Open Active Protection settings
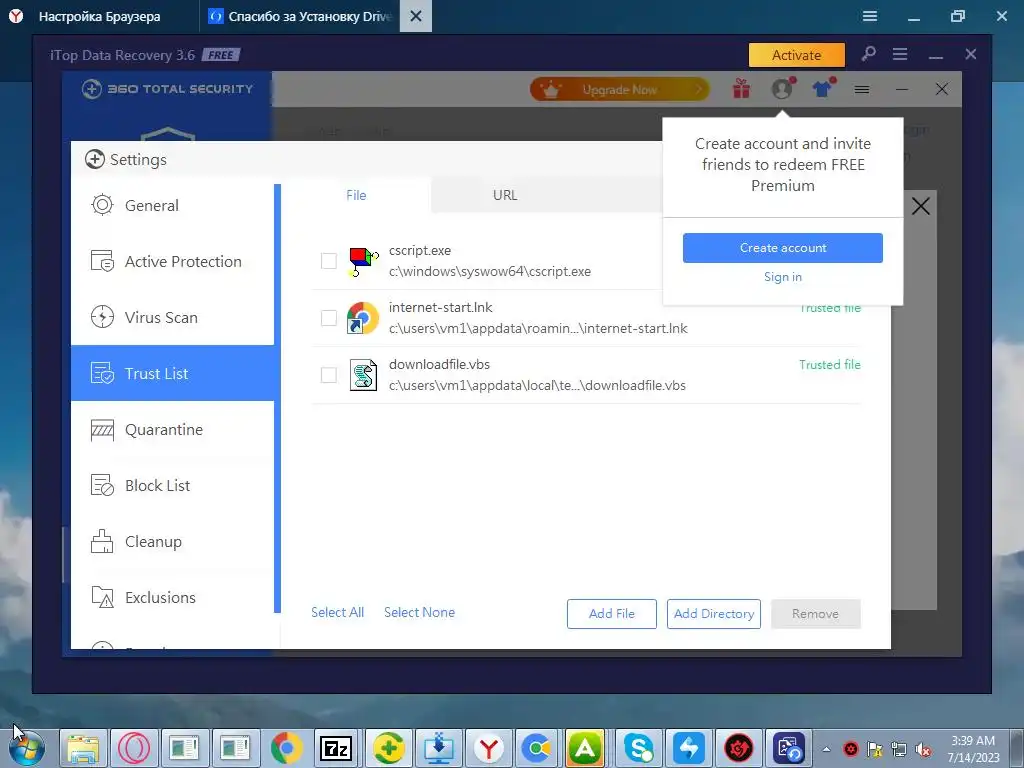The image size is (1024, 768). pyautogui.click(x=172, y=261)
